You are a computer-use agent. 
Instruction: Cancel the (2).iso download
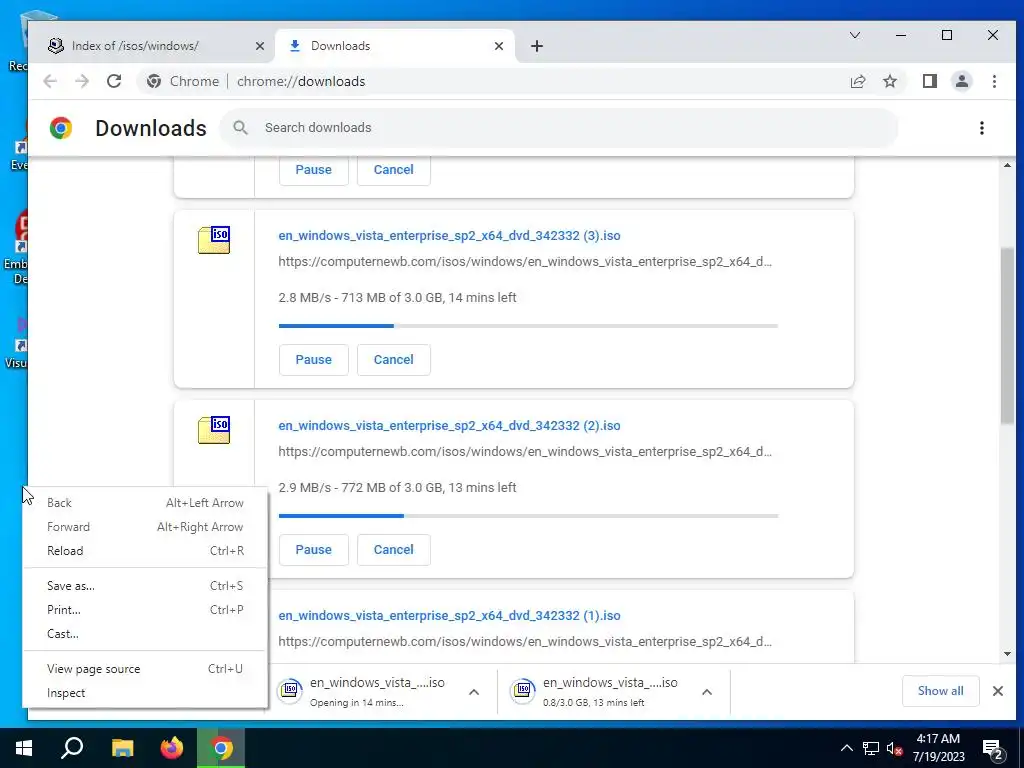click(x=394, y=550)
